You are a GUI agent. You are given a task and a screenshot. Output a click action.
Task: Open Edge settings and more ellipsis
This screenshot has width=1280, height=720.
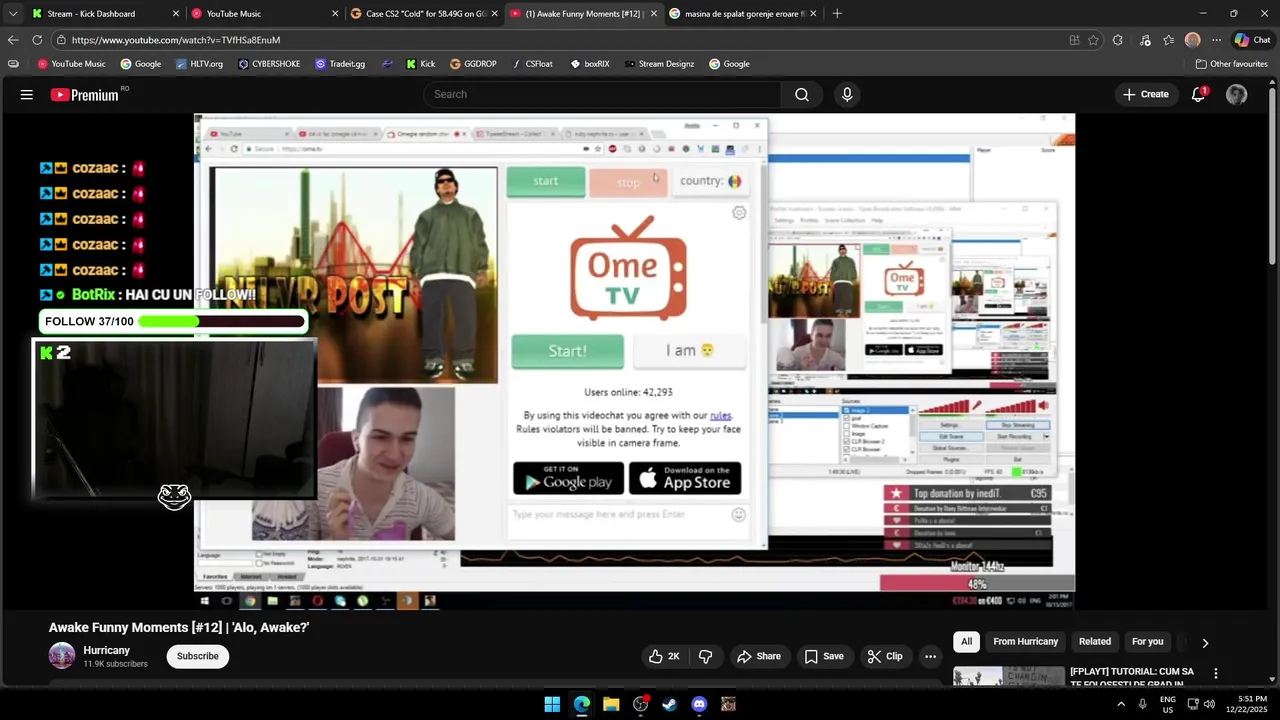(1216, 40)
